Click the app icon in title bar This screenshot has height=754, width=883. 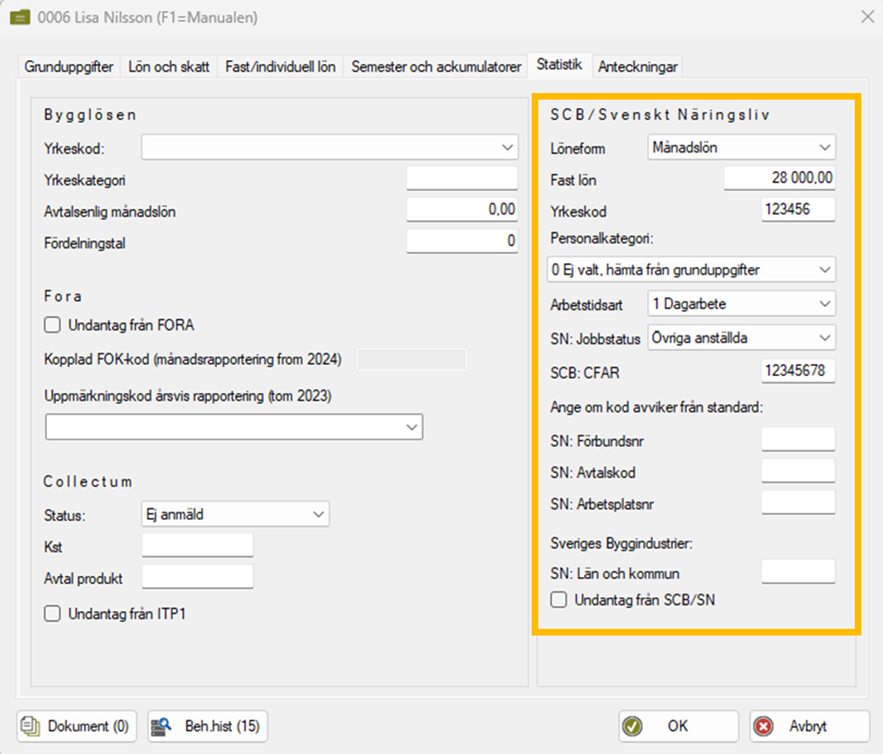[19, 15]
